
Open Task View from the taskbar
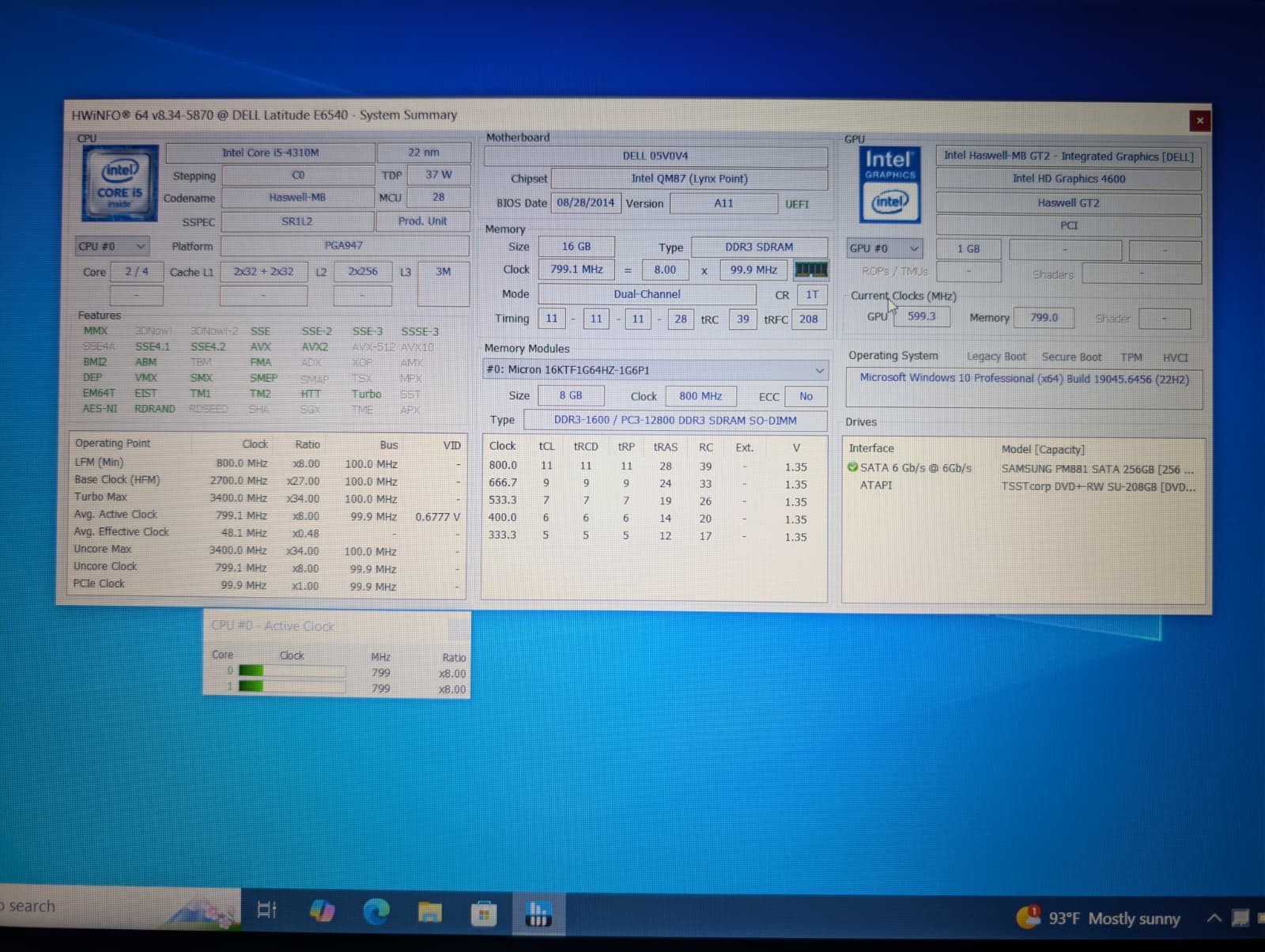point(267,910)
